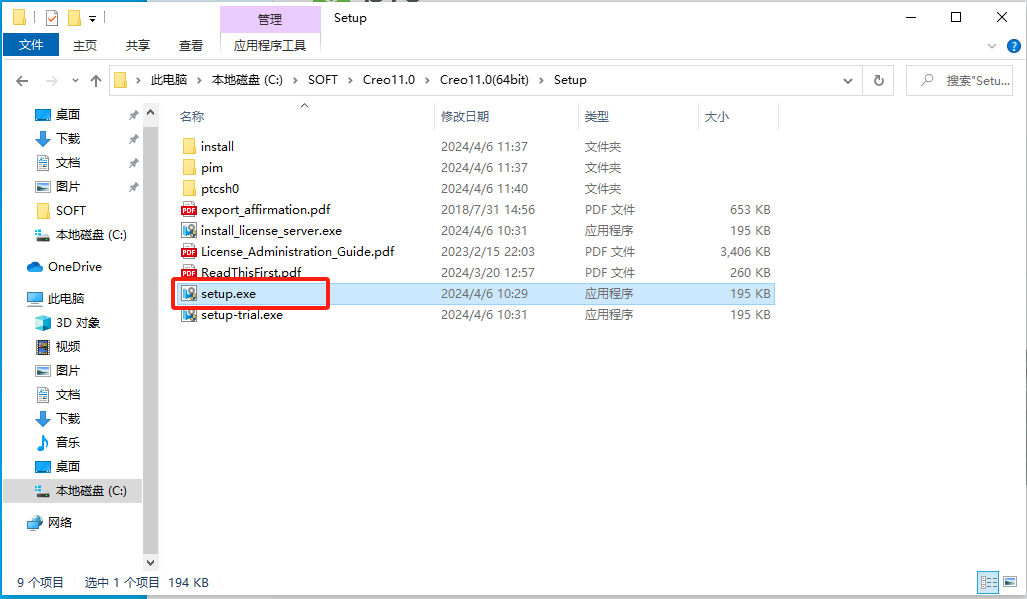This screenshot has height=599, width=1027.
Task: Select the ptcsh0 folder icon
Action: point(189,189)
